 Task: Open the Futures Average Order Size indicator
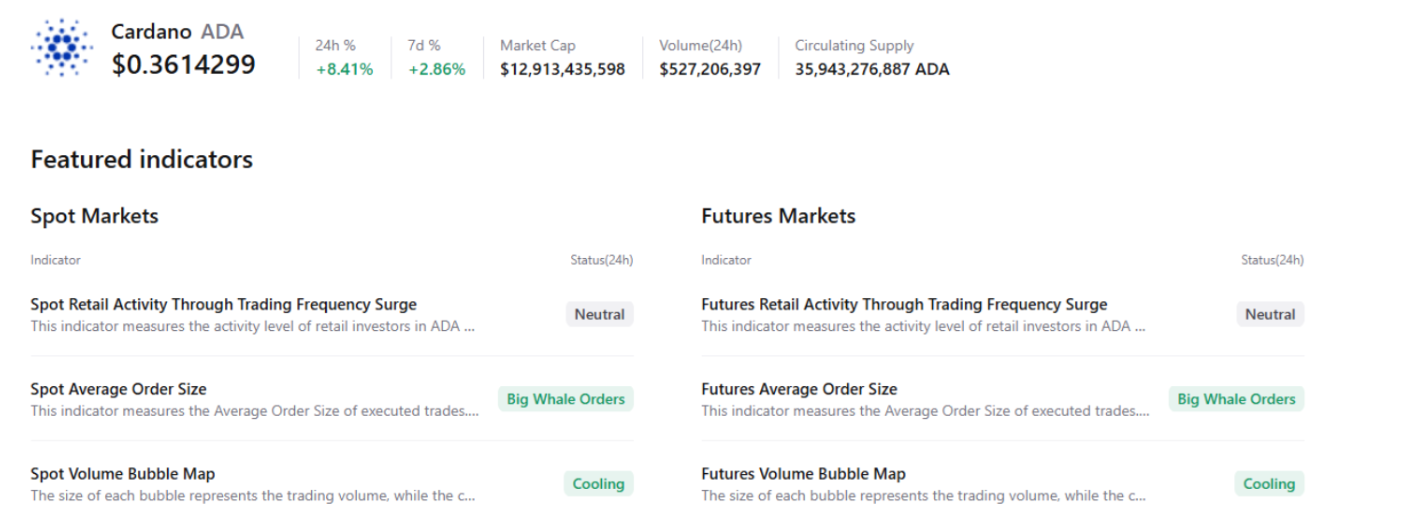(799, 389)
